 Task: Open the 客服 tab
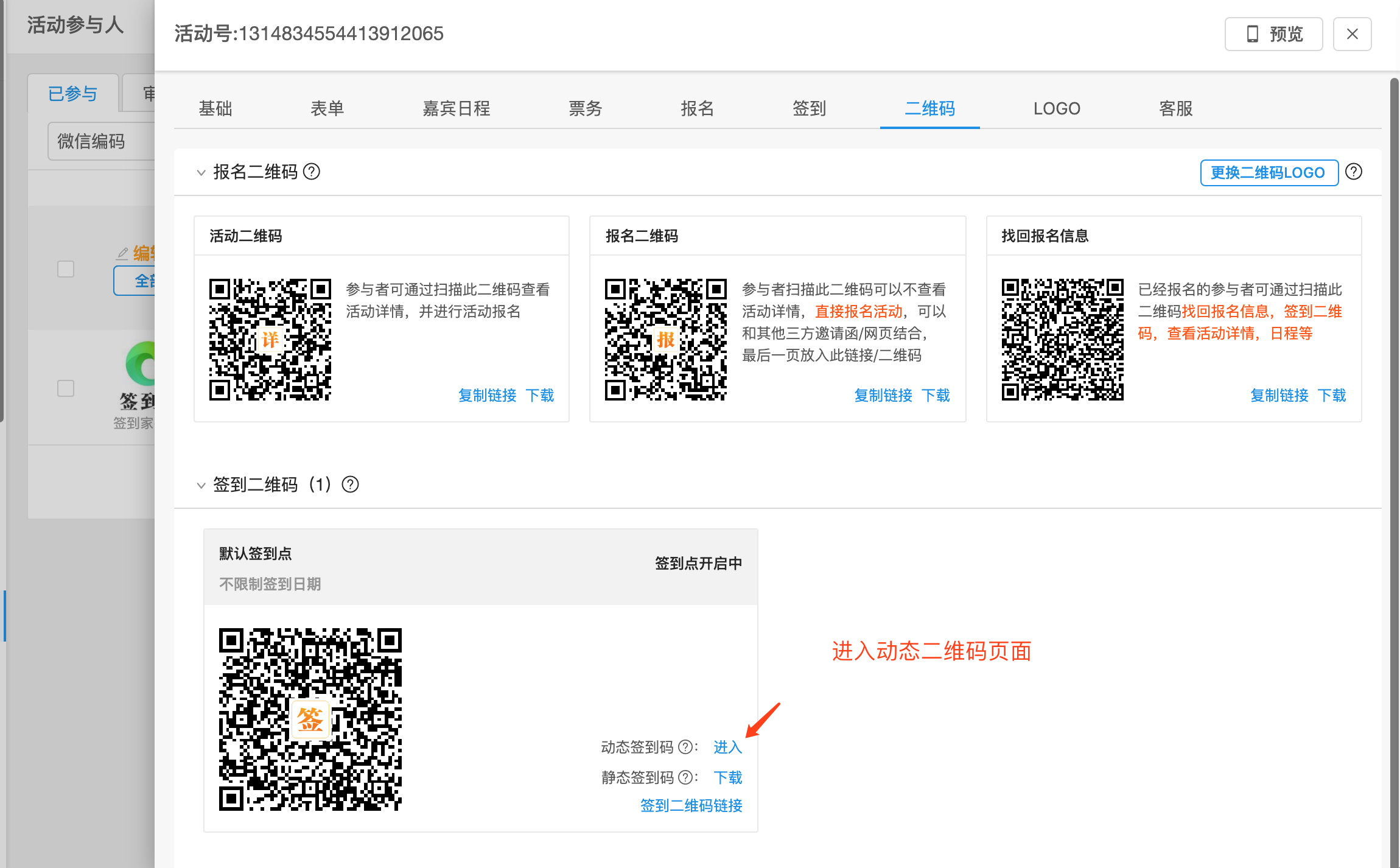click(1176, 108)
